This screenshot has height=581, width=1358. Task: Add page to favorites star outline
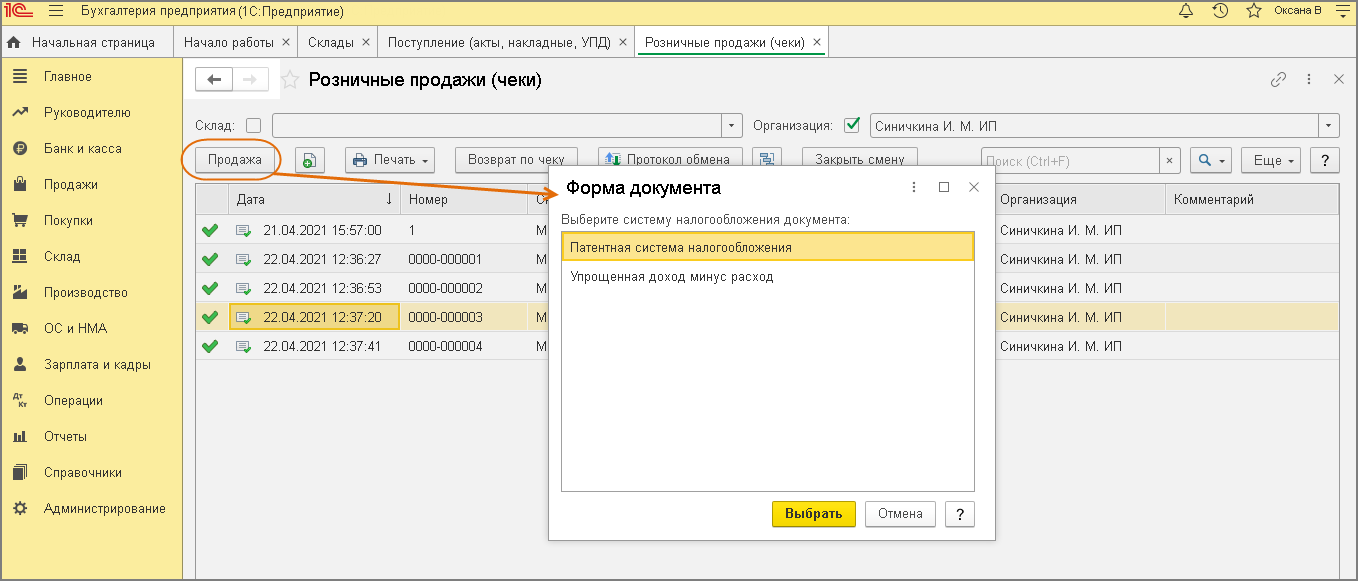coord(289,80)
